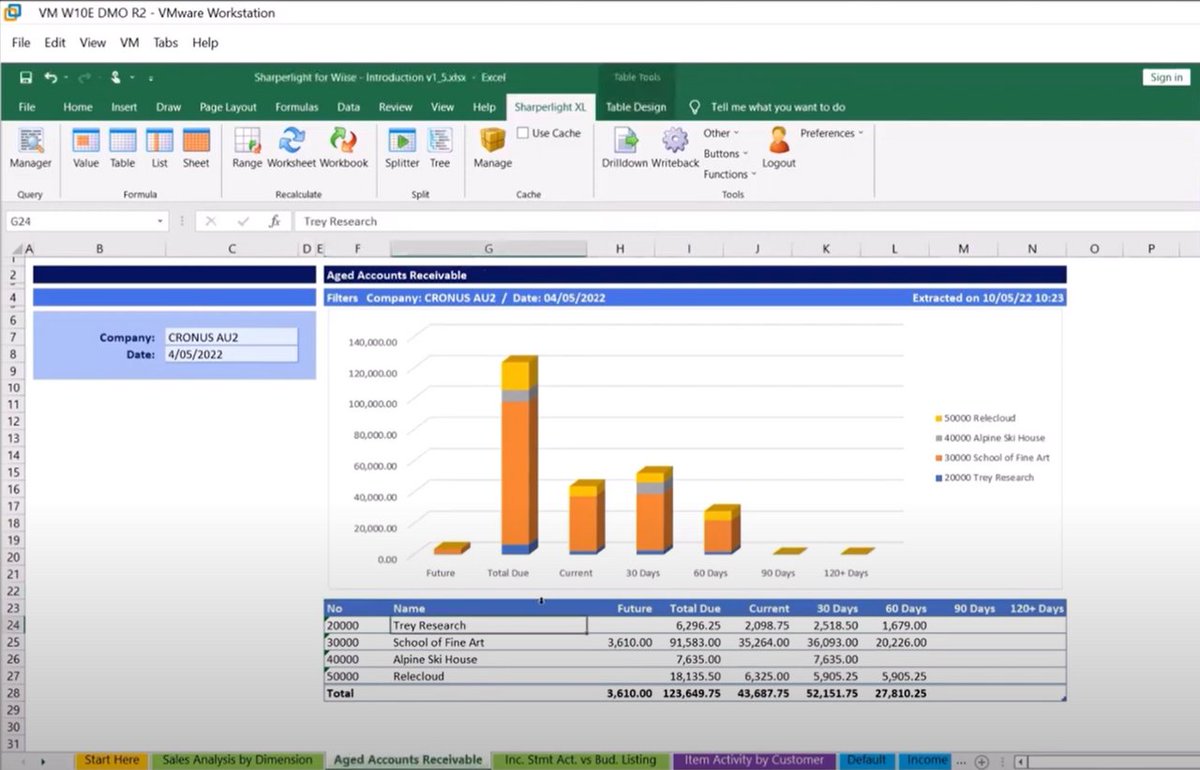Recalculate the Worksheet
The image size is (1200, 770).
point(291,148)
